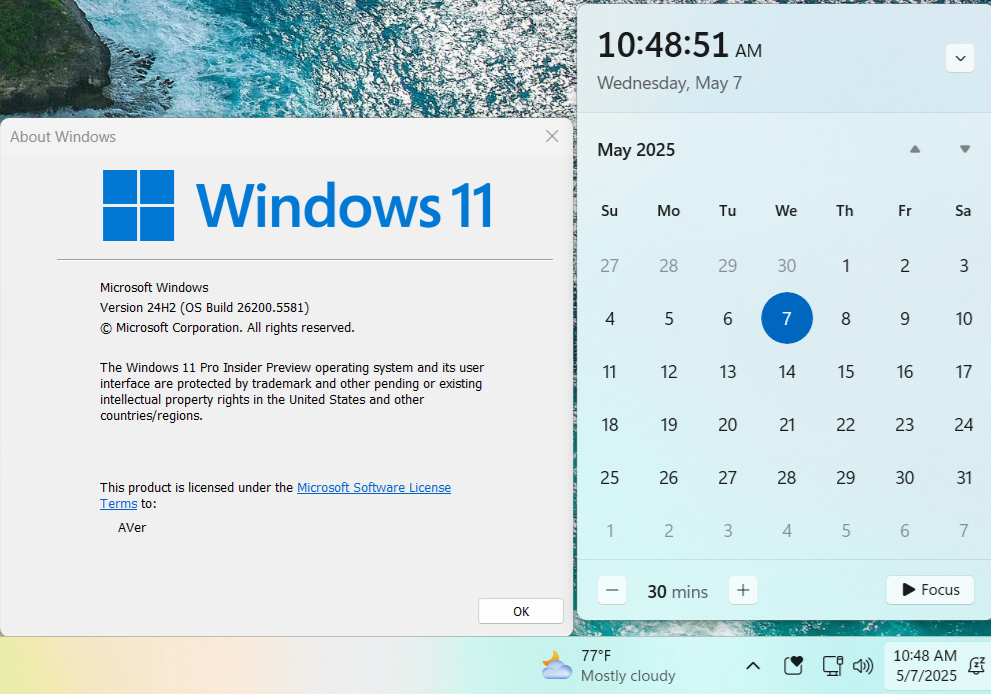
Task: Click the Terms link text
Action: point(118,504)
